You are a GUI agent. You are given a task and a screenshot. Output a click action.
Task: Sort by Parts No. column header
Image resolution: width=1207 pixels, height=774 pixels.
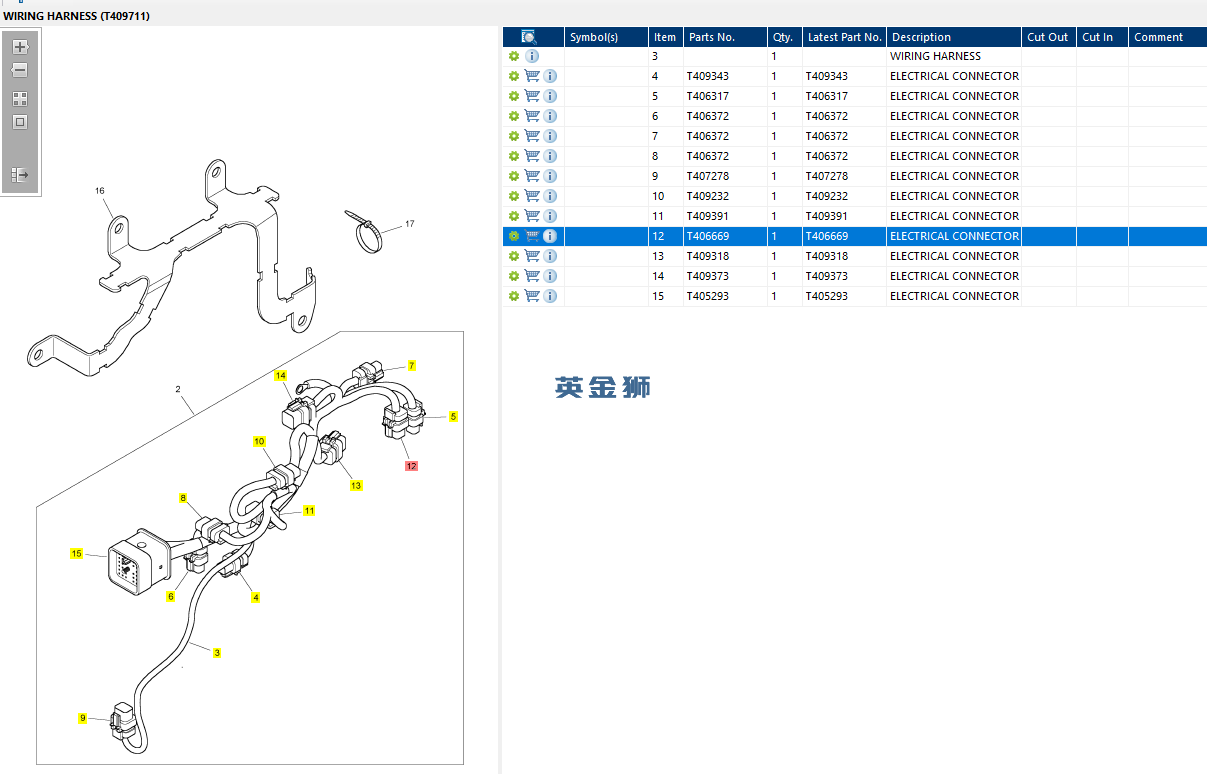725,37
